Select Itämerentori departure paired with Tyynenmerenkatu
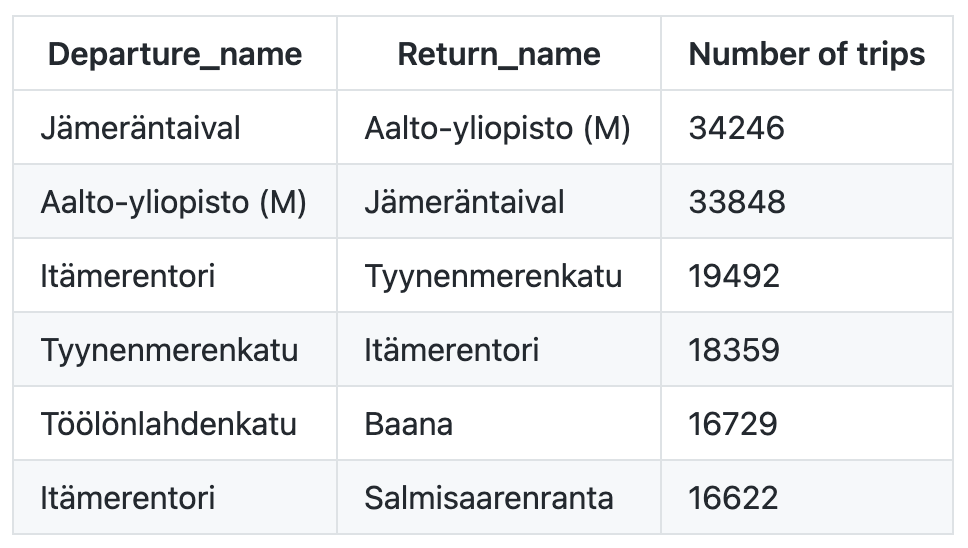Image resolution: width=968 pixels, height=548 pixels. (127, 276)
